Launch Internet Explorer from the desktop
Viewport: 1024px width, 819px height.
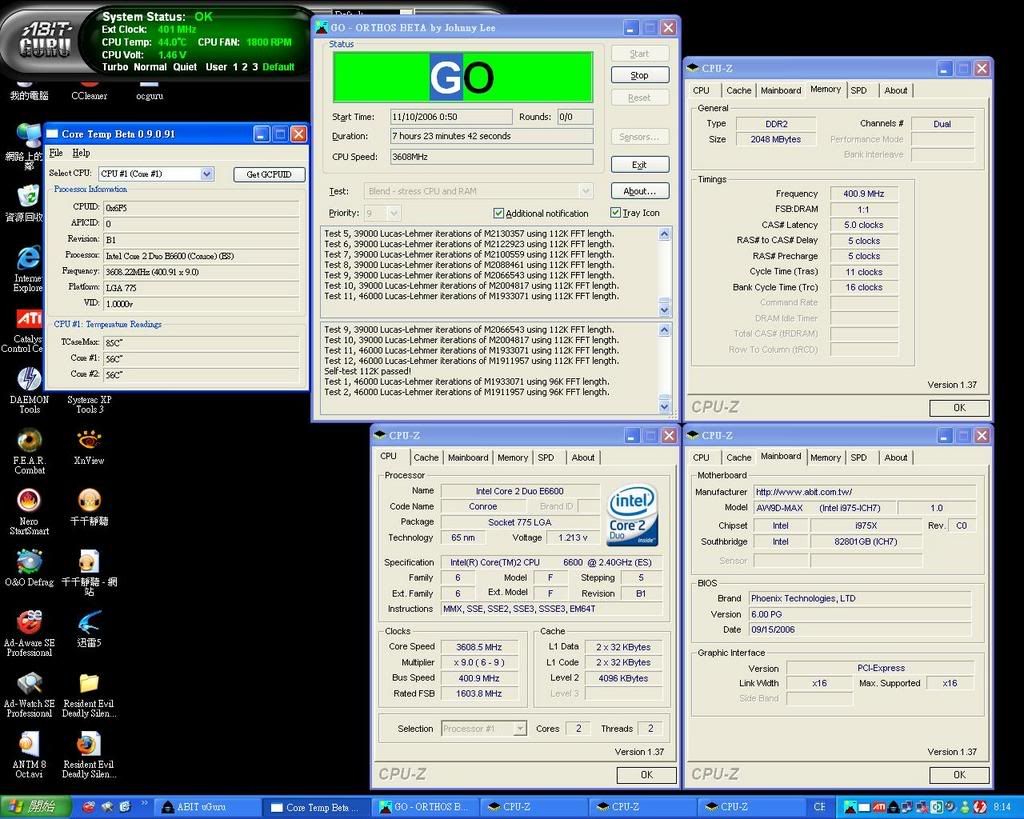28,269
